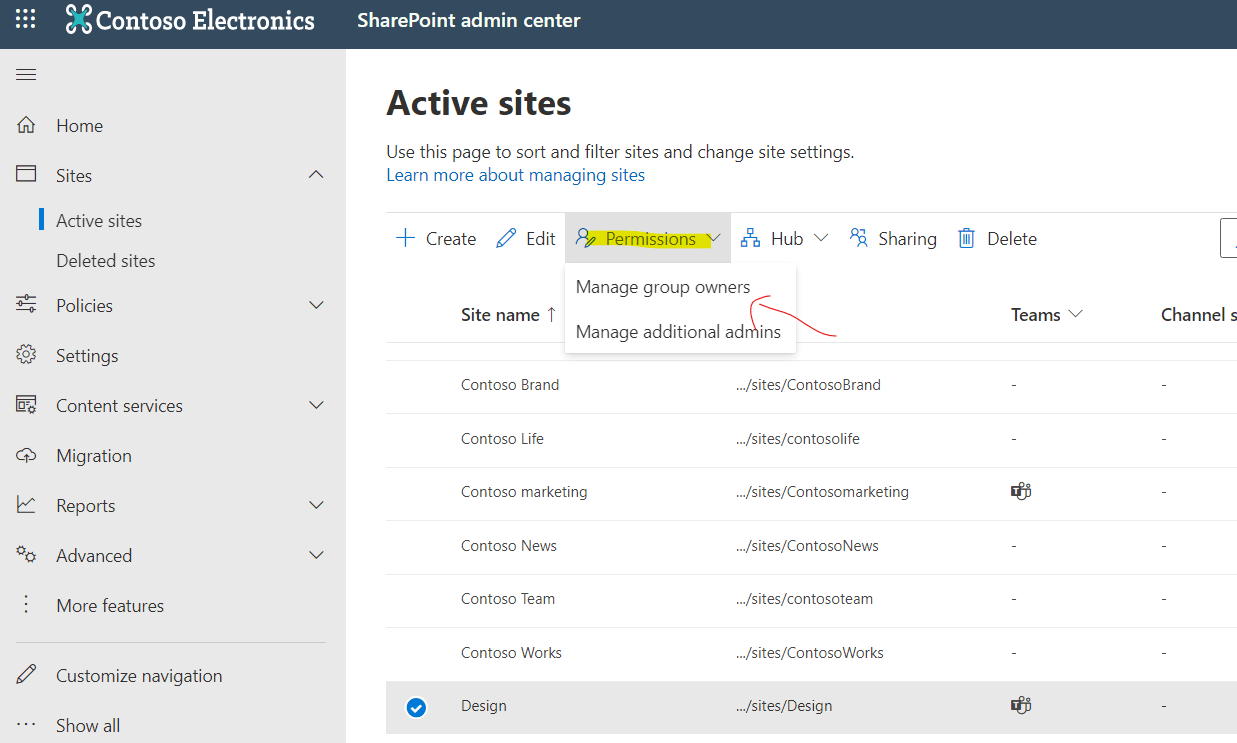This screenshot has height=743, width=1237.
Task: Click the .../sites/ContosoBrand URL cell
Action: 808,384
